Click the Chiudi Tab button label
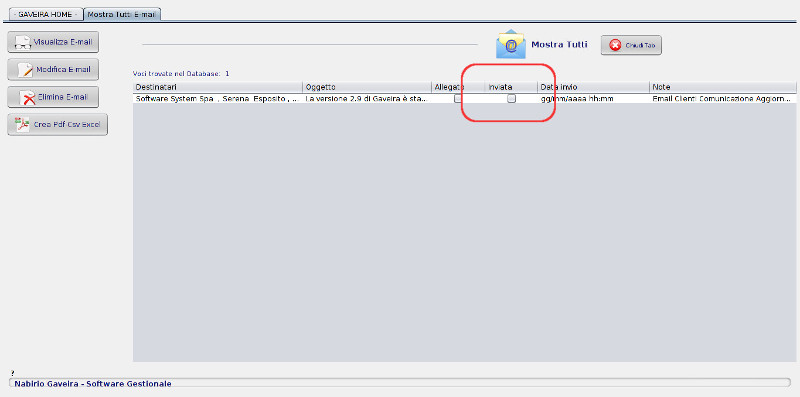The width and height of the screenshot is (800, 397). coord(640,46)
